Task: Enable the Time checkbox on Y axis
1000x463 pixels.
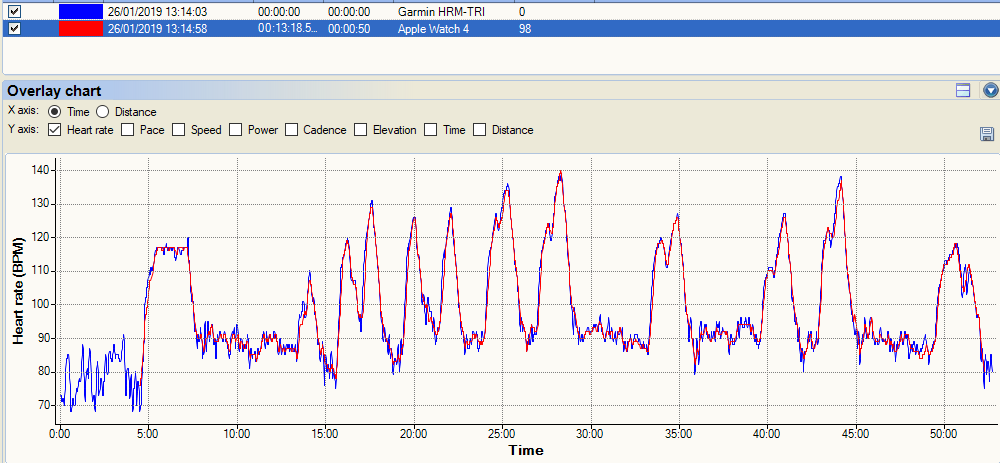Action: pyautogui.click(x=431, y=130)
